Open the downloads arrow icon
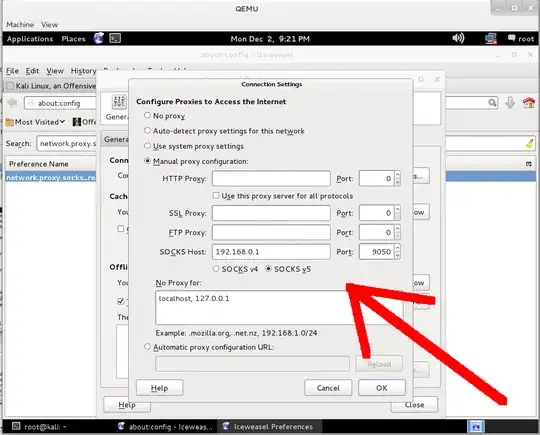 click(510, 103)
